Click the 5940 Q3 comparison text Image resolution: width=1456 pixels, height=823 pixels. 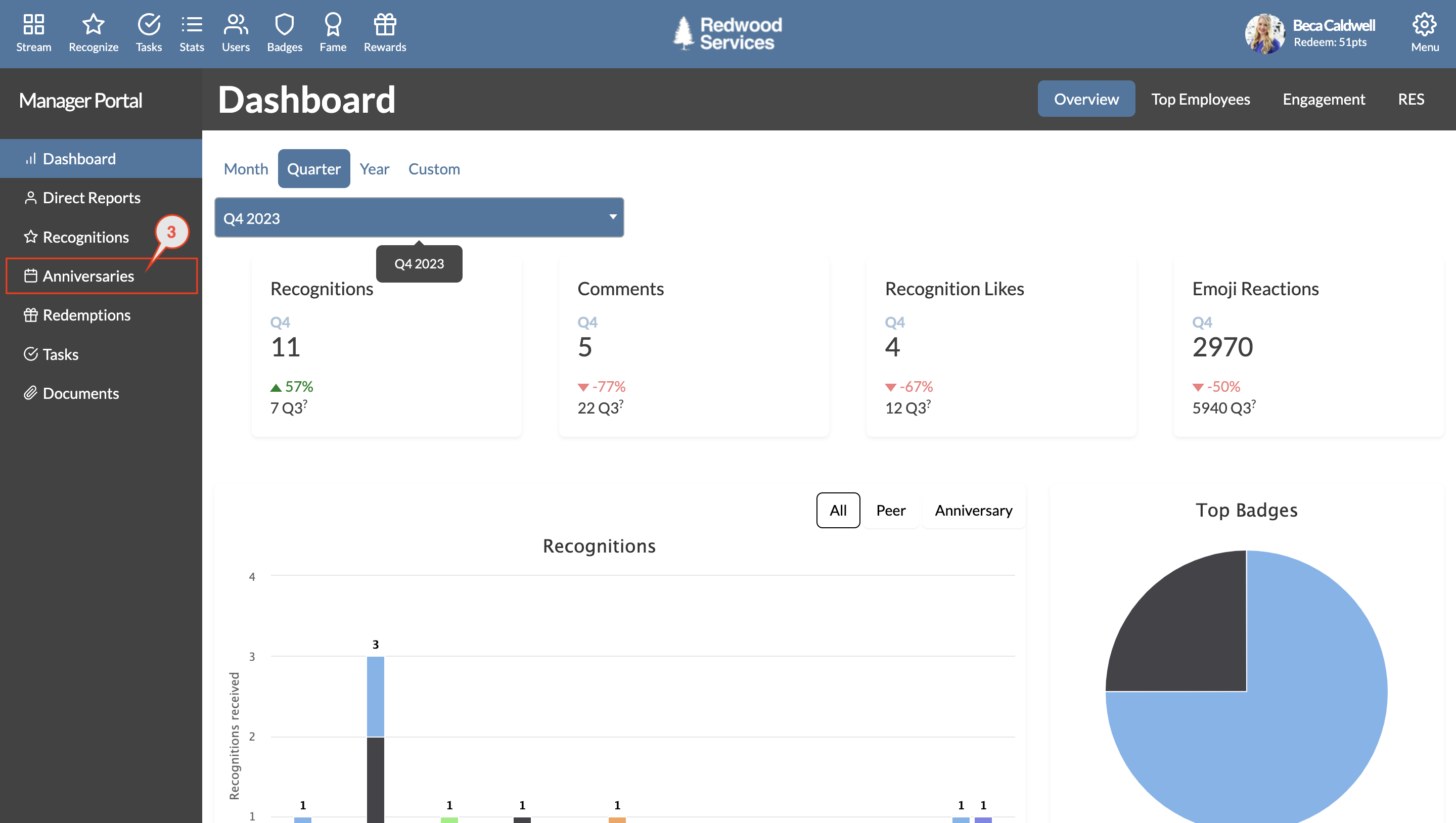(1224, 407)
